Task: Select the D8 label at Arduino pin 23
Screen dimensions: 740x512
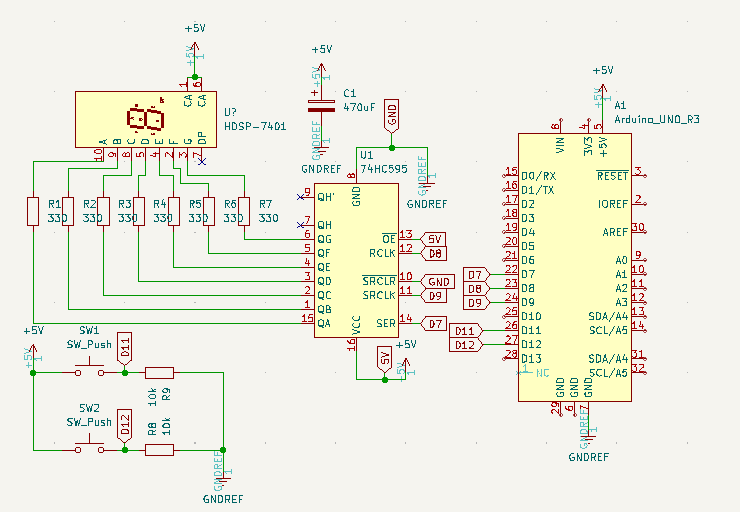Action: [x=477, y=288]
